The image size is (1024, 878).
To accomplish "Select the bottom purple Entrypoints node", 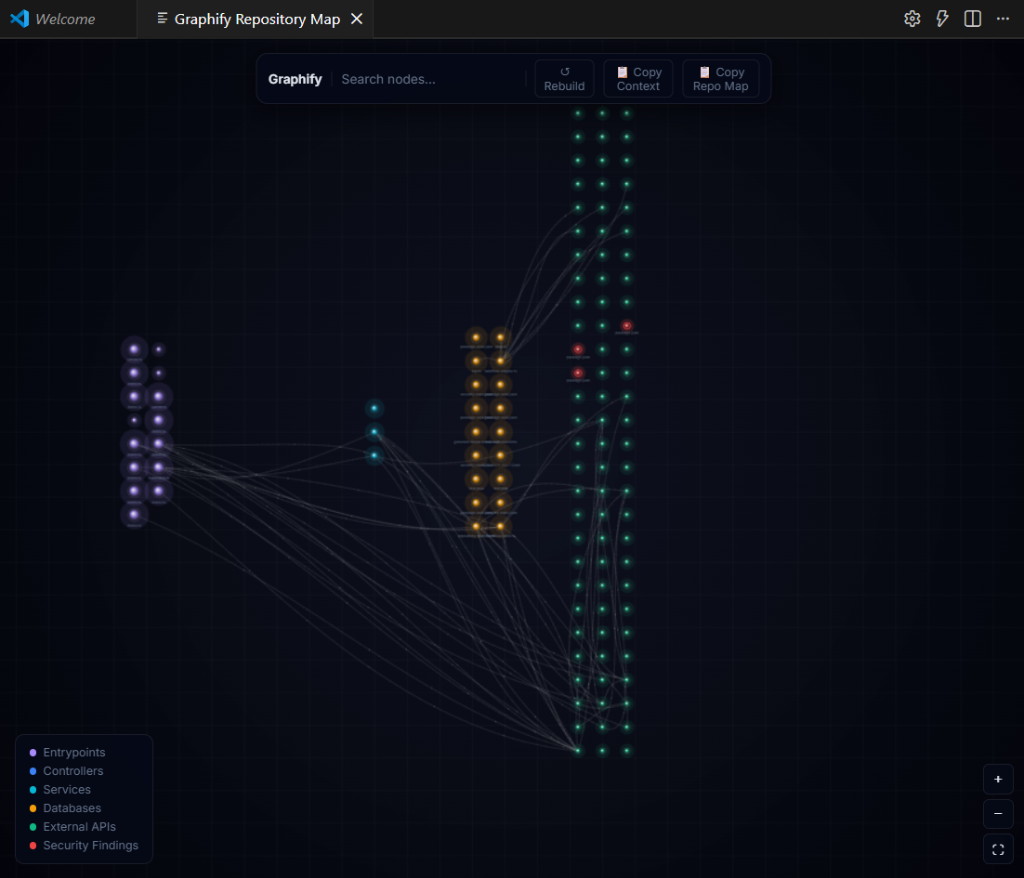I will coord(134,515).
